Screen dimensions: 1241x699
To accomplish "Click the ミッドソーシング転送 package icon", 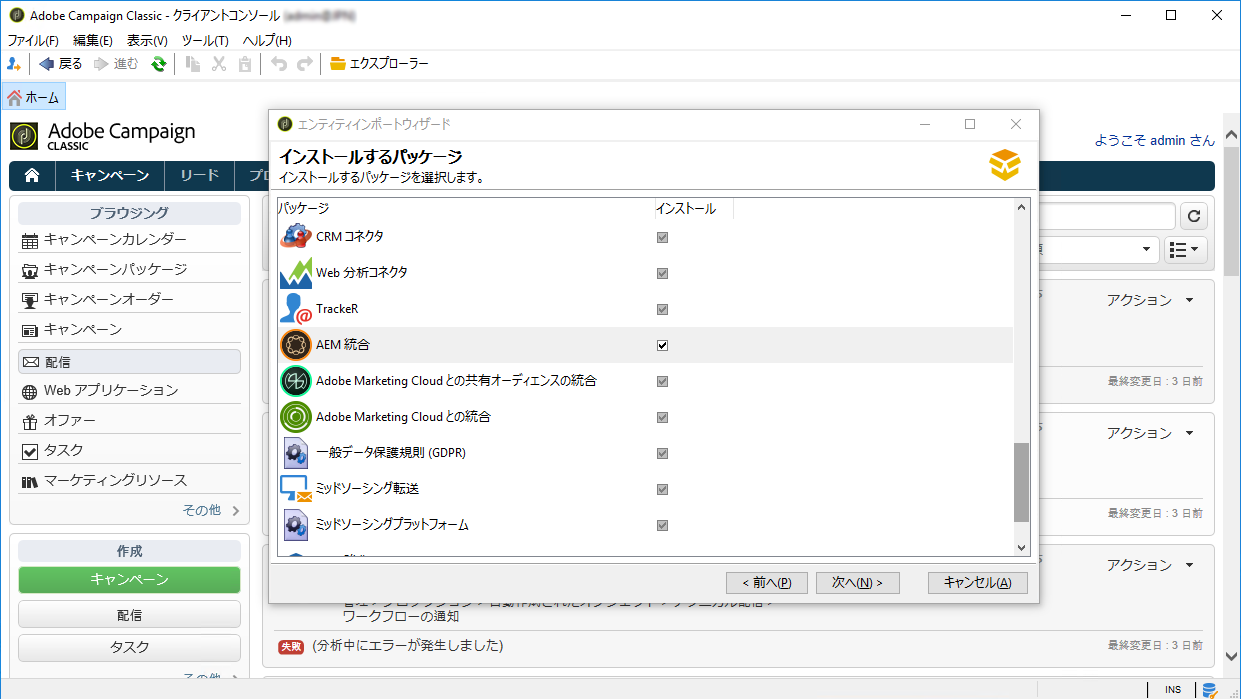I will 296,489.
